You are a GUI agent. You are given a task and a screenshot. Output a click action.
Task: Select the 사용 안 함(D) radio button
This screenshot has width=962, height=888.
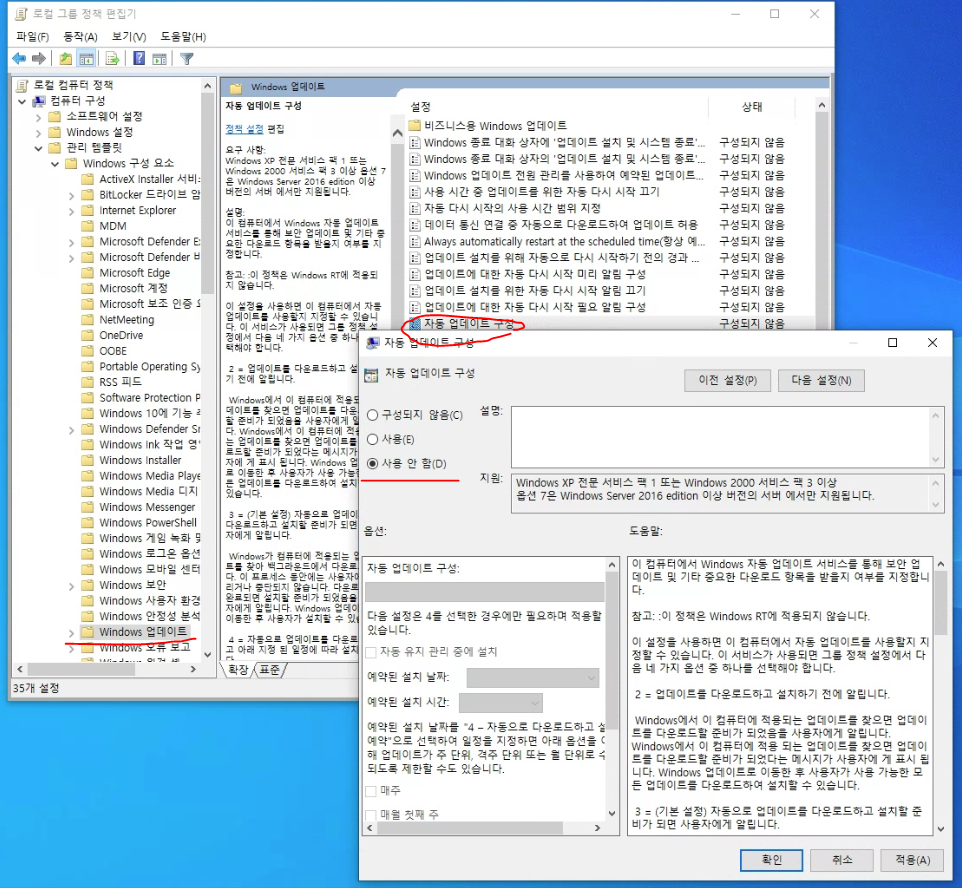(x=372, y=463)
